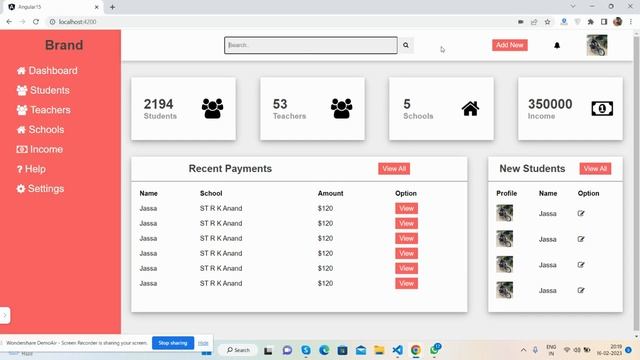Click the Hide link in sharing bar
Screen dimensions: 640x360
point(203,343)
